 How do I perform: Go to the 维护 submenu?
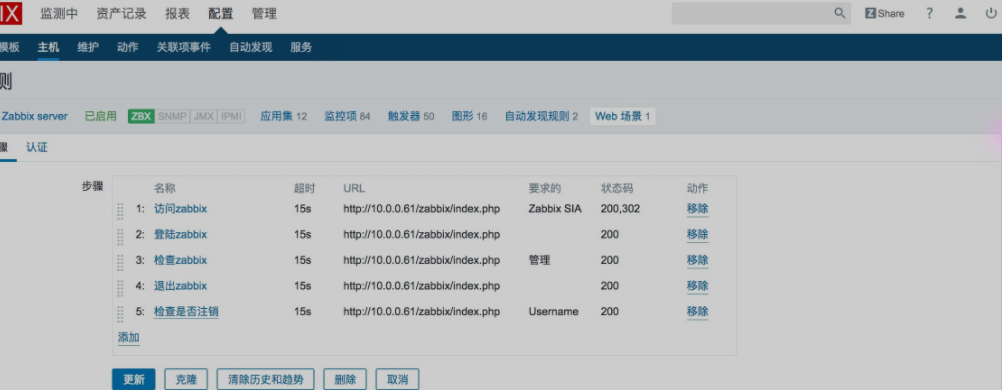[x=88, y=47]
